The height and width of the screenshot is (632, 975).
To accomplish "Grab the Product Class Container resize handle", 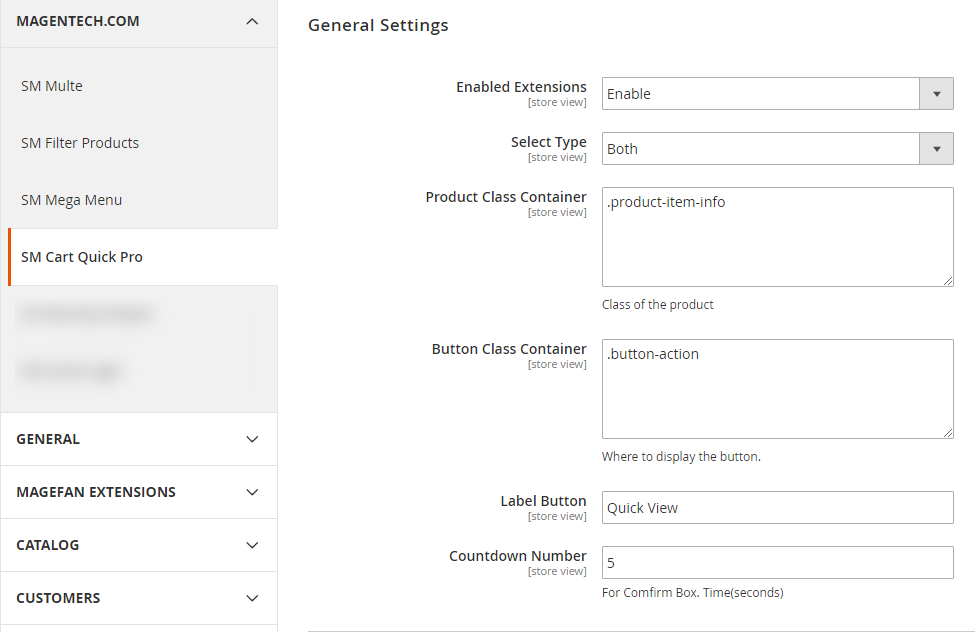I will [x=947, y=281].
